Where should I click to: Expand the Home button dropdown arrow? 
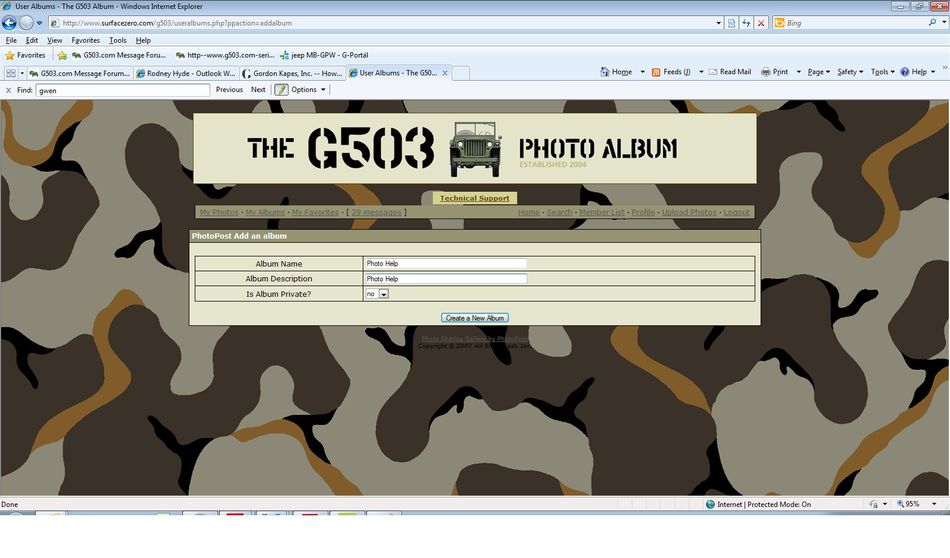pos(642,71)
